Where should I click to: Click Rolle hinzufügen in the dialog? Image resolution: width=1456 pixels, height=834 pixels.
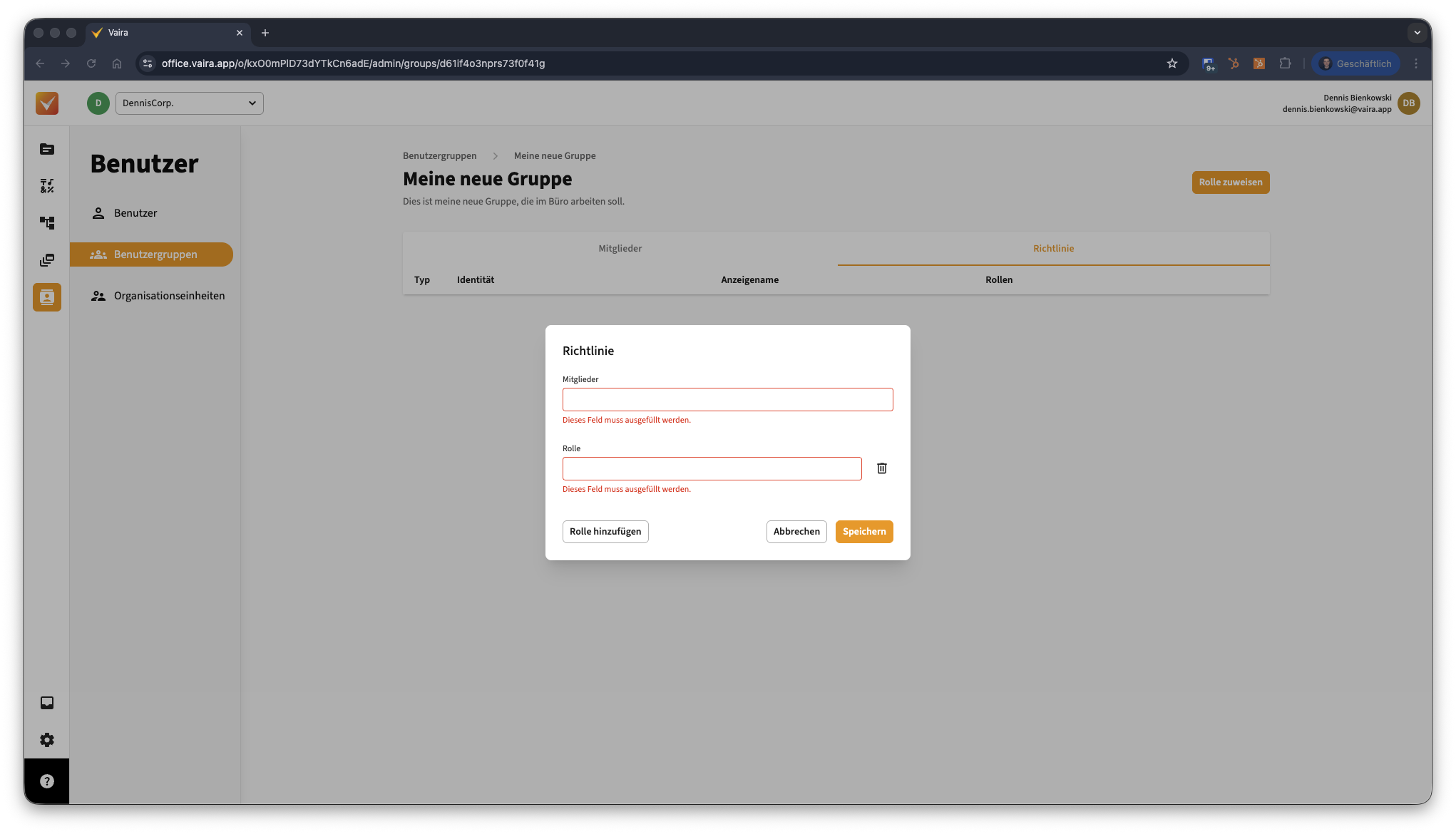pos(605,532)
